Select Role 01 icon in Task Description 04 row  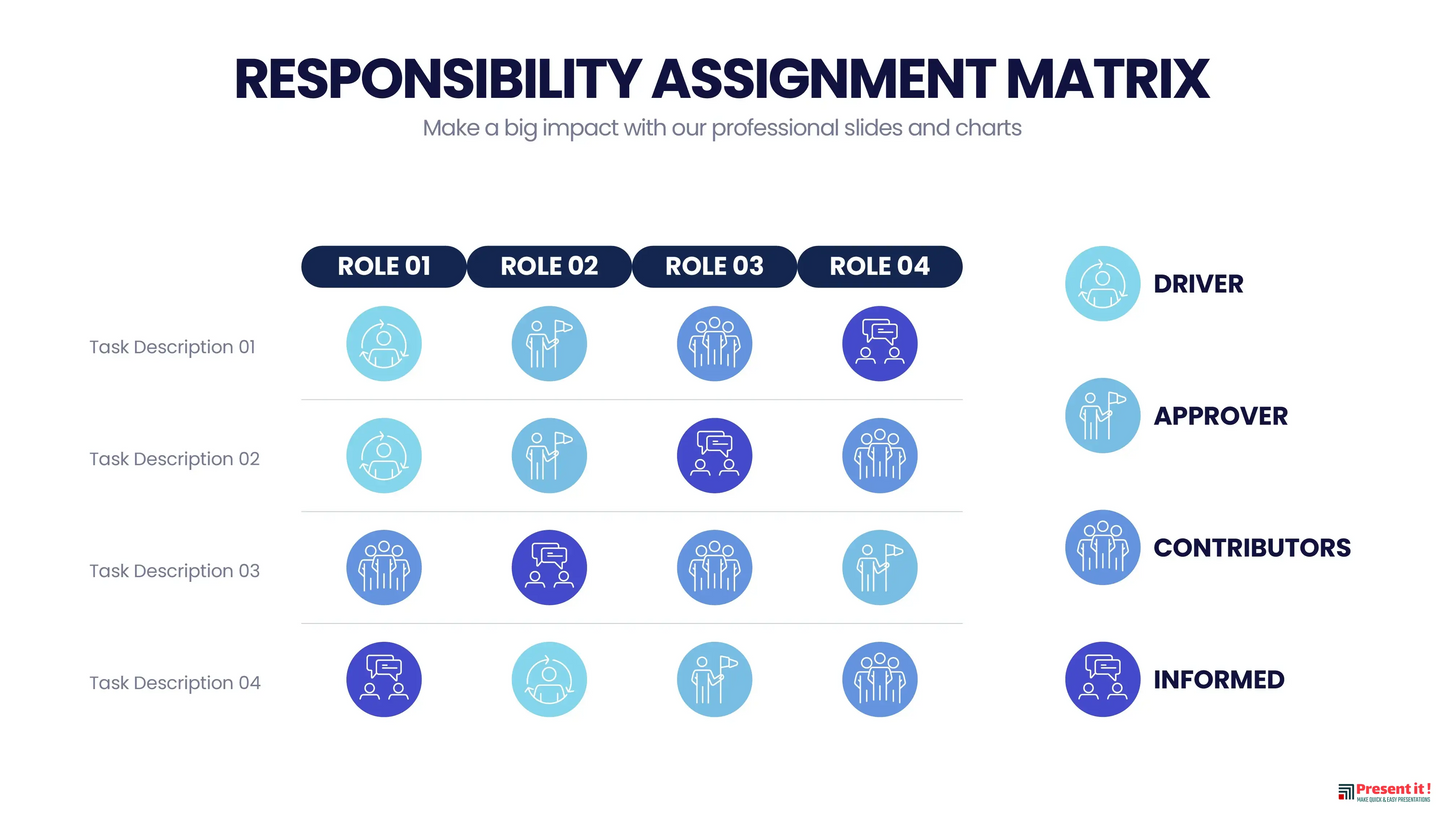pyautogui.click(x=384, y=680)
